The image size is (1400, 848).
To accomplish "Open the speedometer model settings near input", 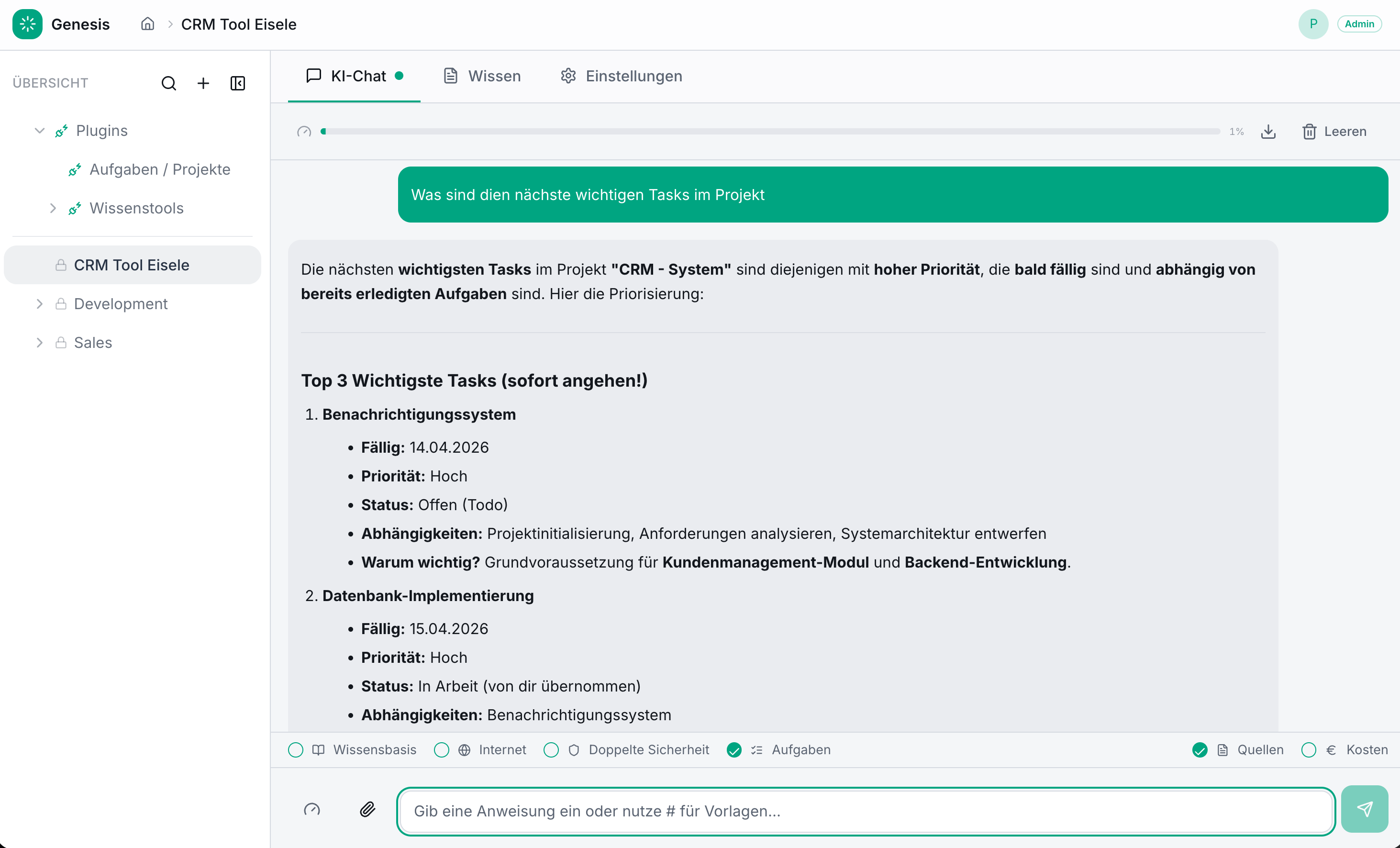I will point(311,809).
